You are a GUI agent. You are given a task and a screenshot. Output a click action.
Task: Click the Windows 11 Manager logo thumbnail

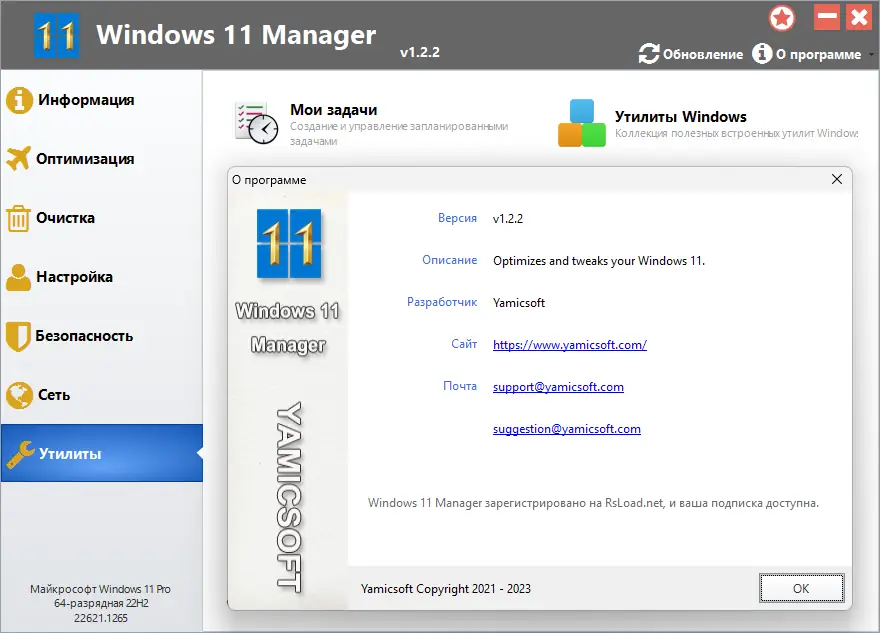pyautogui.click(x=288, y=244)
